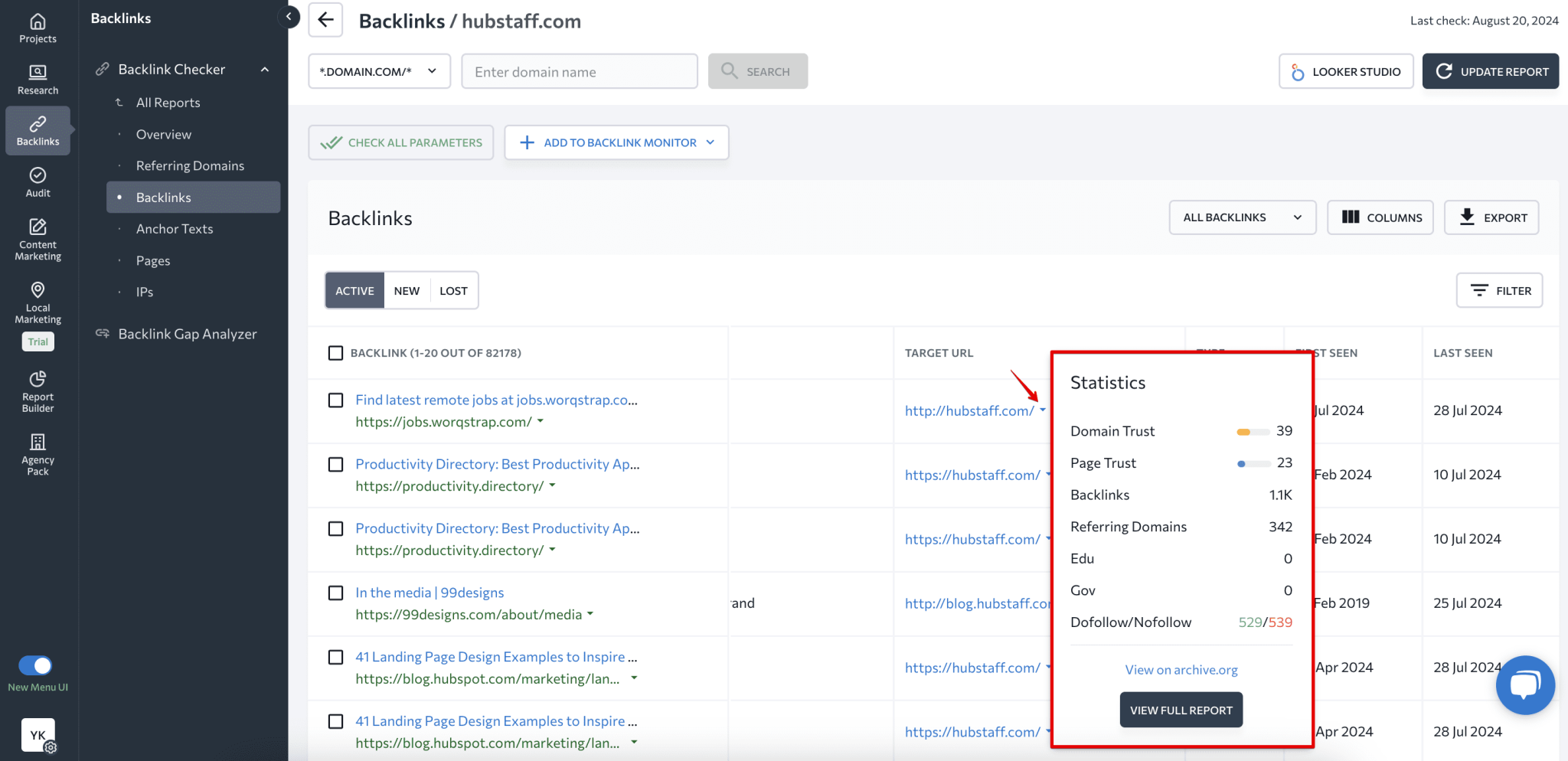Screen dimensions: 1568x761
Task: Open the Agency Pack section icon
Action: tap(38, 455)
